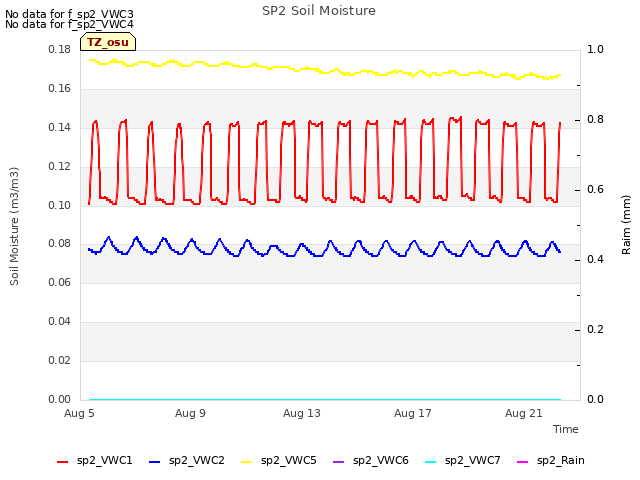Click the cyan sp2_VWC7 legend swatch
Screen dimensions: 640x480
tap(431, 462)
